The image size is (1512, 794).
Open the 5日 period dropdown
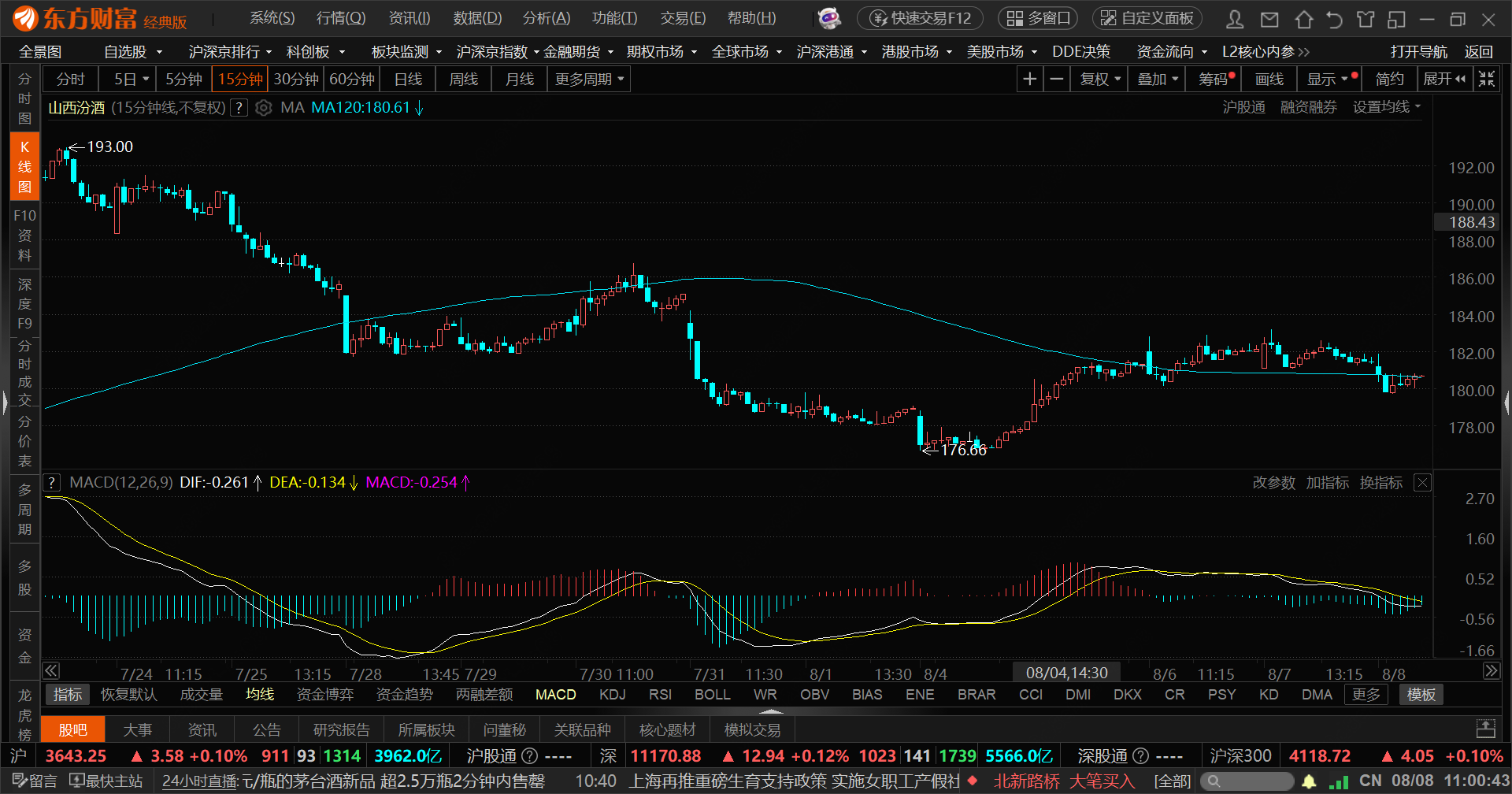click(x=127, y=79)
